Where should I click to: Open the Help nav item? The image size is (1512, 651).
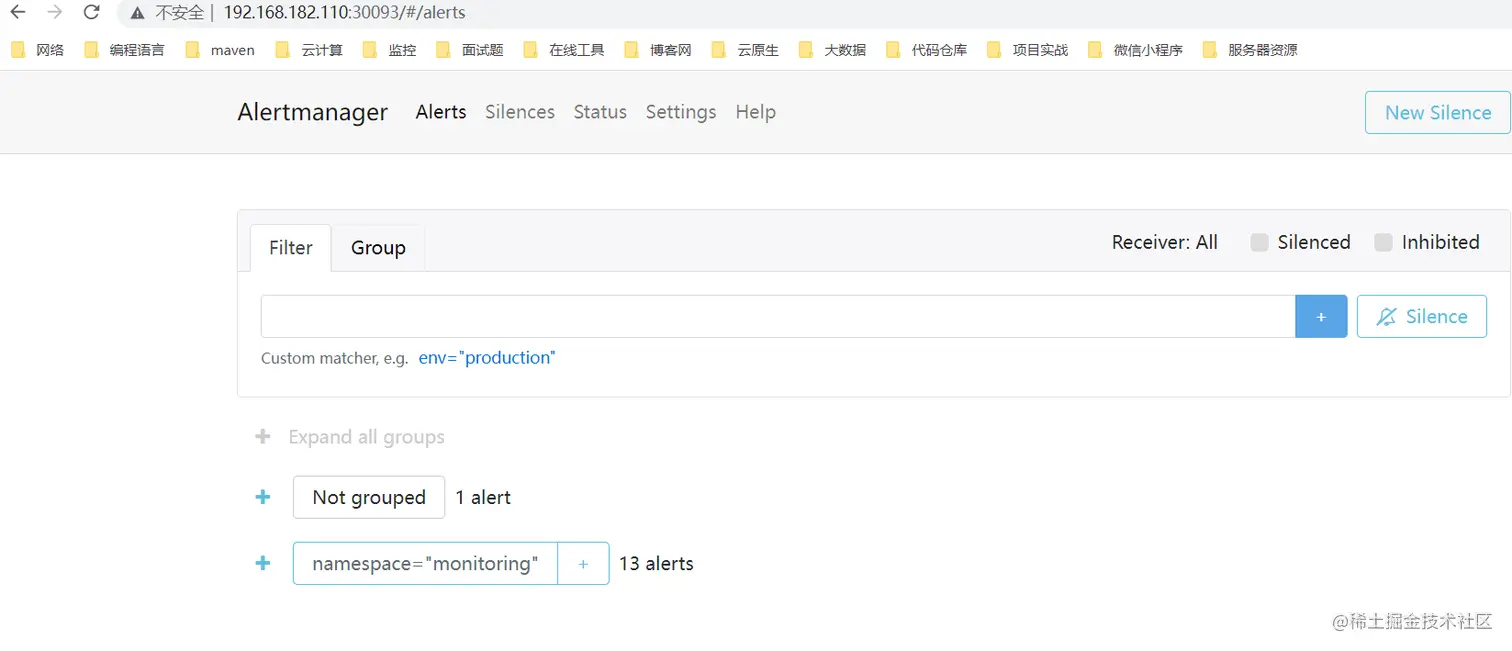756,112
